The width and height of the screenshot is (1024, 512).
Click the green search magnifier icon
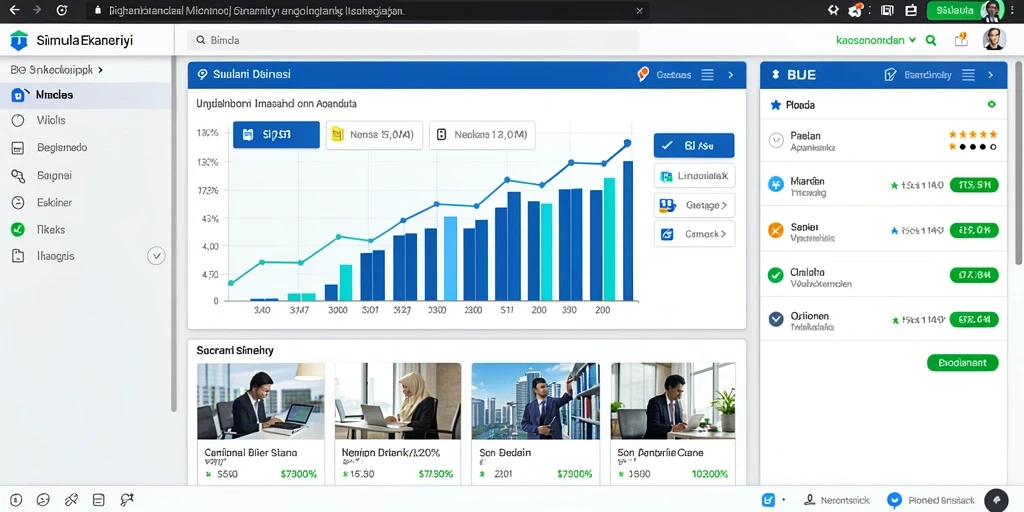click(931, 40)
